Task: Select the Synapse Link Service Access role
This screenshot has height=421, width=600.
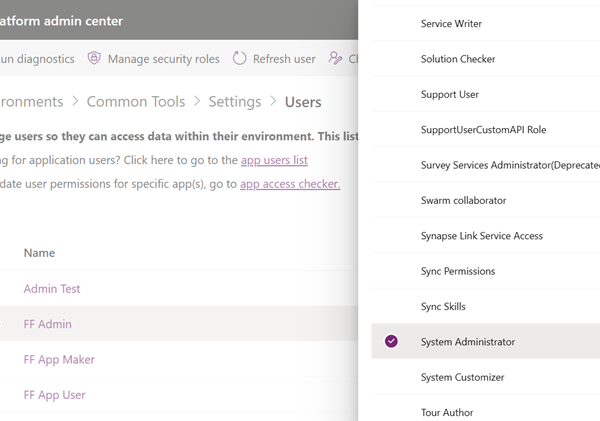Action: point(482,236)
